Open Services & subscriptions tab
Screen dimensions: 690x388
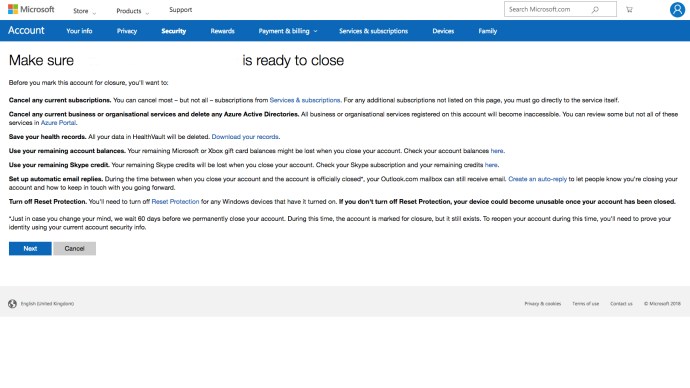tap(373, 31)
